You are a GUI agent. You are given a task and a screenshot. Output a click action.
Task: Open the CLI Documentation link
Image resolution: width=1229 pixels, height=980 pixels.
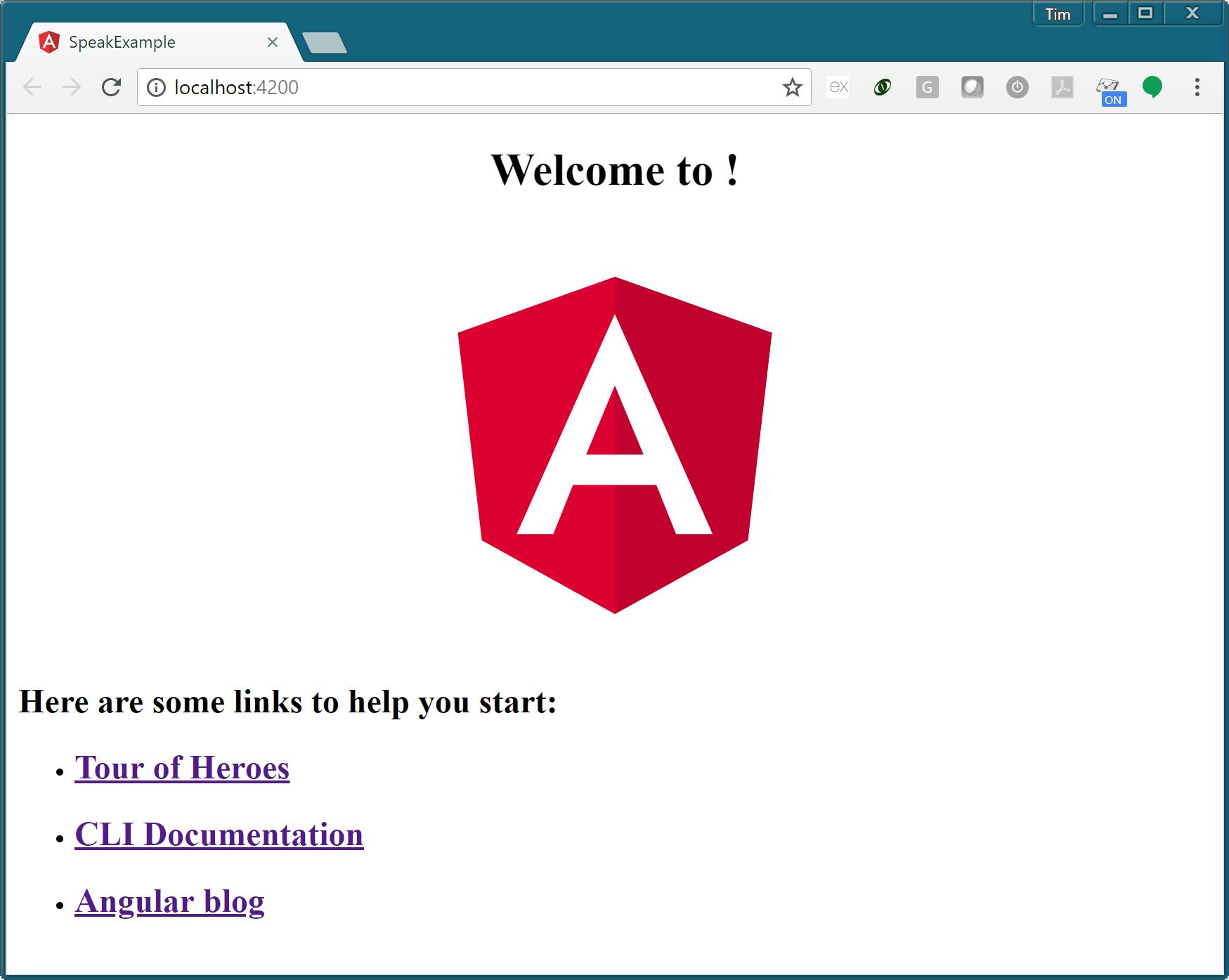click(219, 835)
